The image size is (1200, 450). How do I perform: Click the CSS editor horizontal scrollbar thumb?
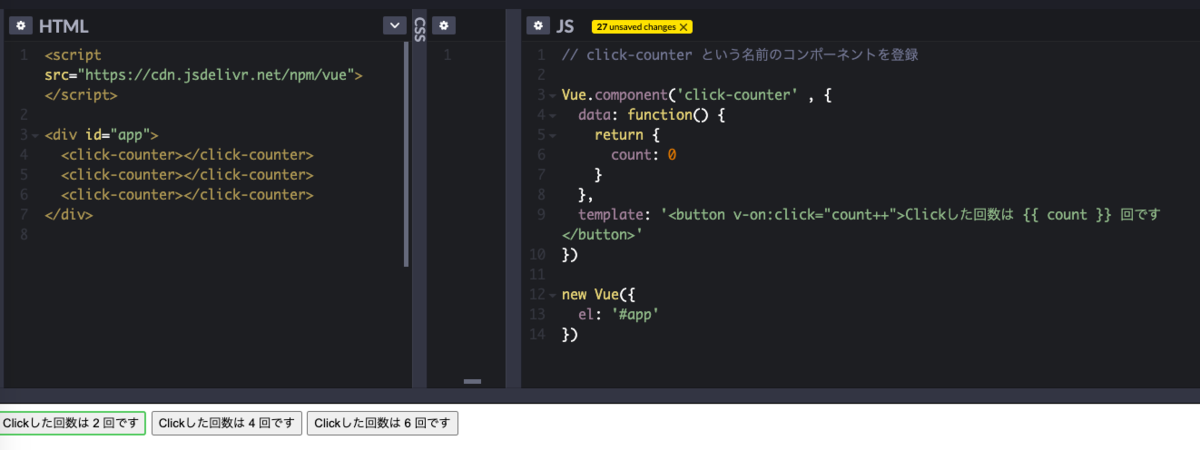pyautogui.click(x=472, y=381)
